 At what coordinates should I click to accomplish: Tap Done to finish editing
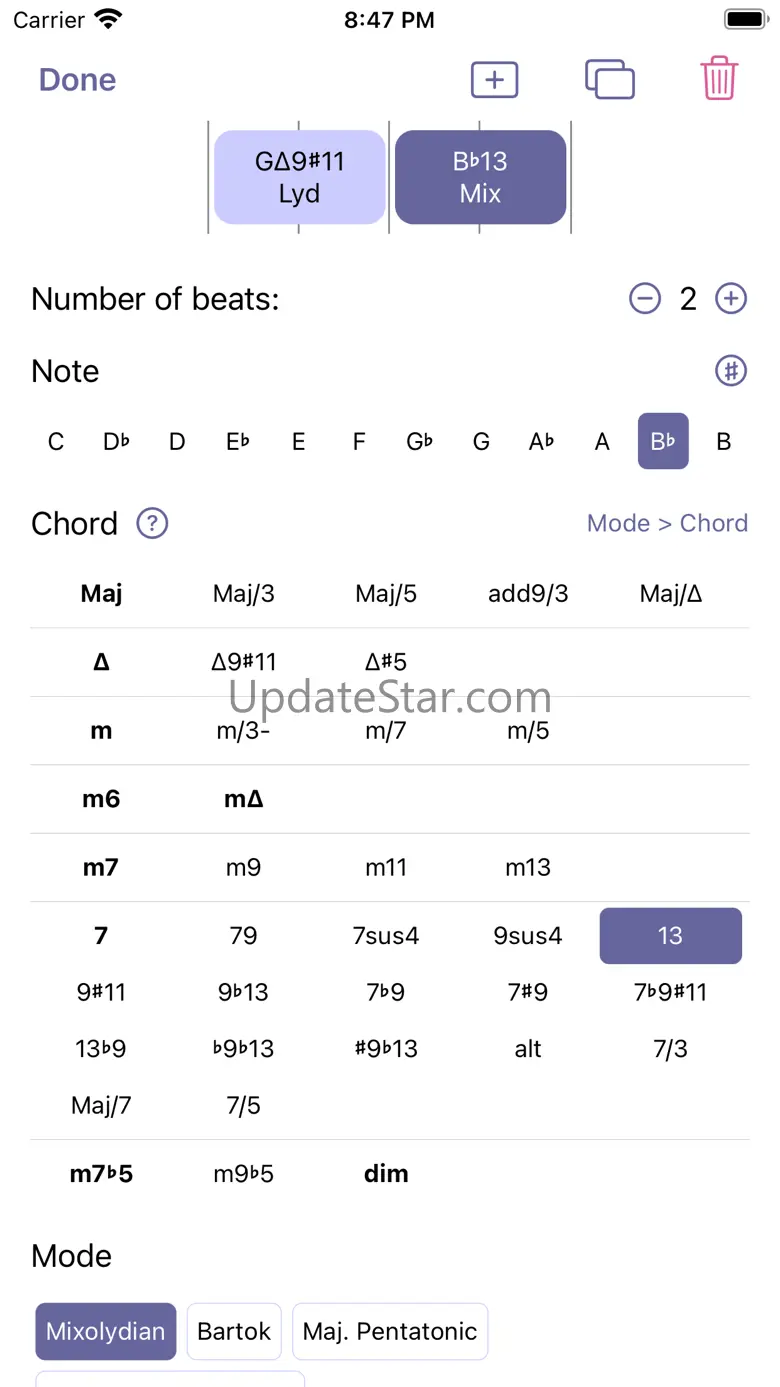click(77, 80)
